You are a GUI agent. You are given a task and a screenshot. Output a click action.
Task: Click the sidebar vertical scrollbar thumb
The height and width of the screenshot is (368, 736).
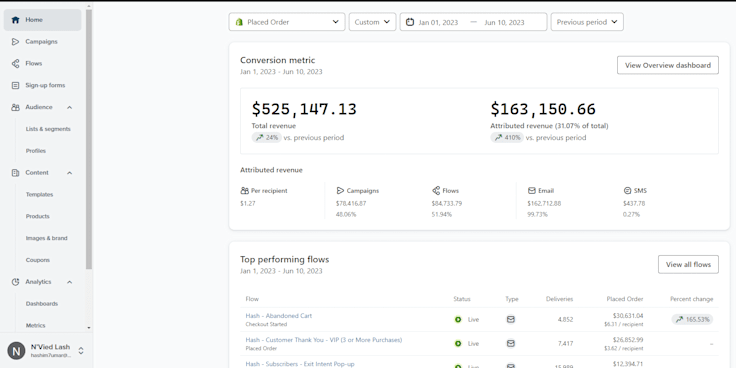click(x=89, y=139)
